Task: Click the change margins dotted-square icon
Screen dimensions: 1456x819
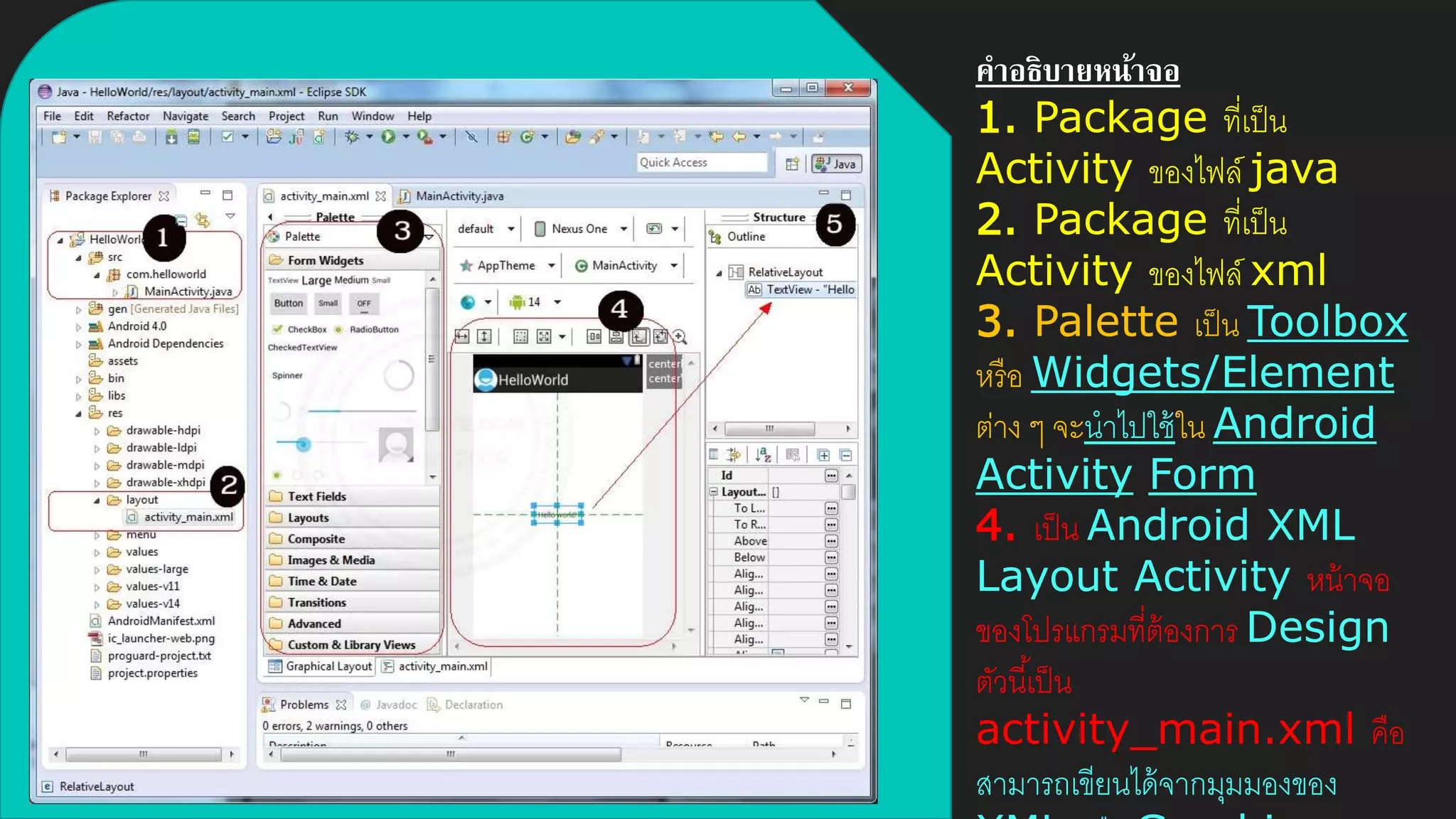Action: [x=521, y=336]
